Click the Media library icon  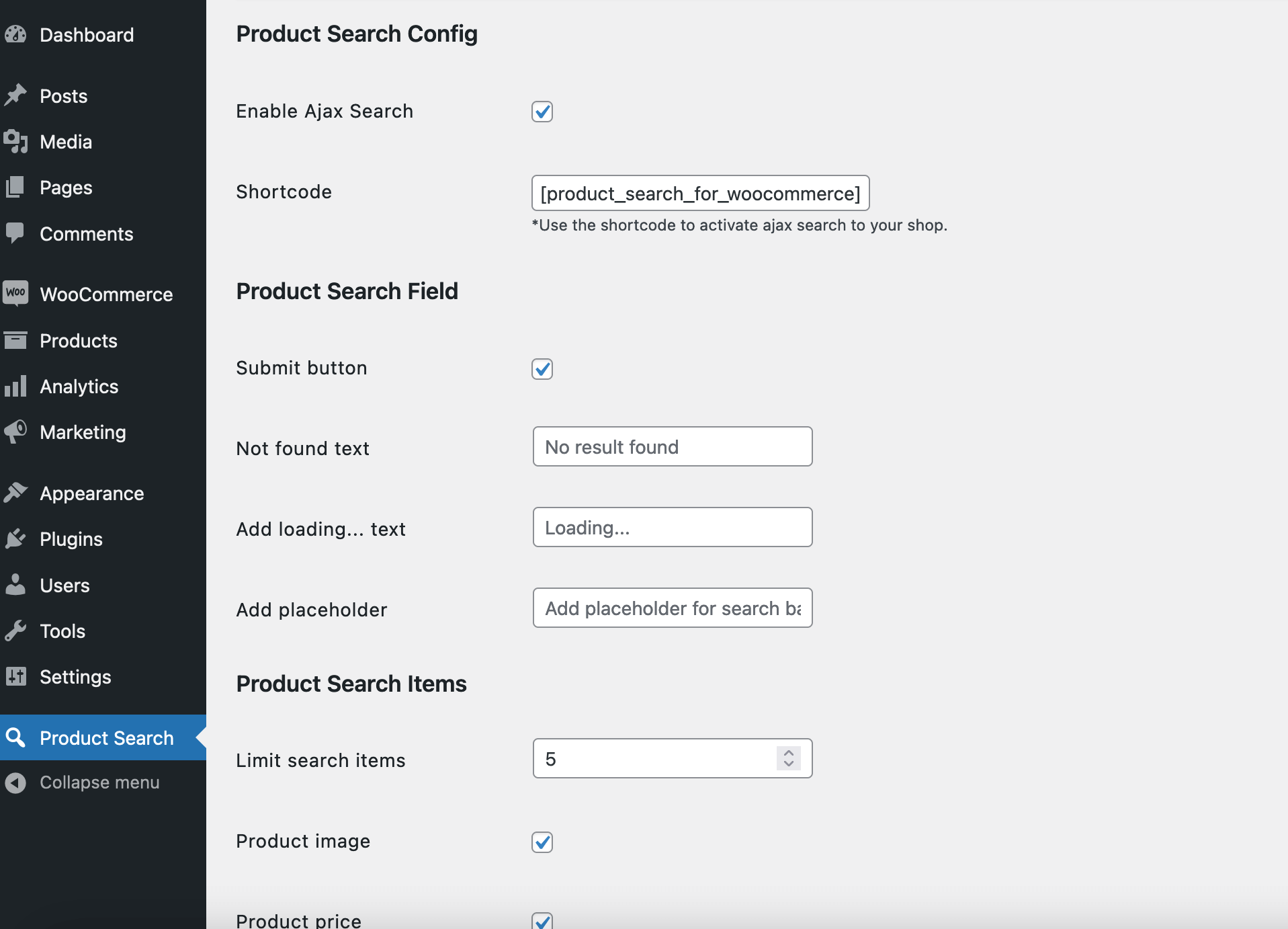(x=15, y=141)
